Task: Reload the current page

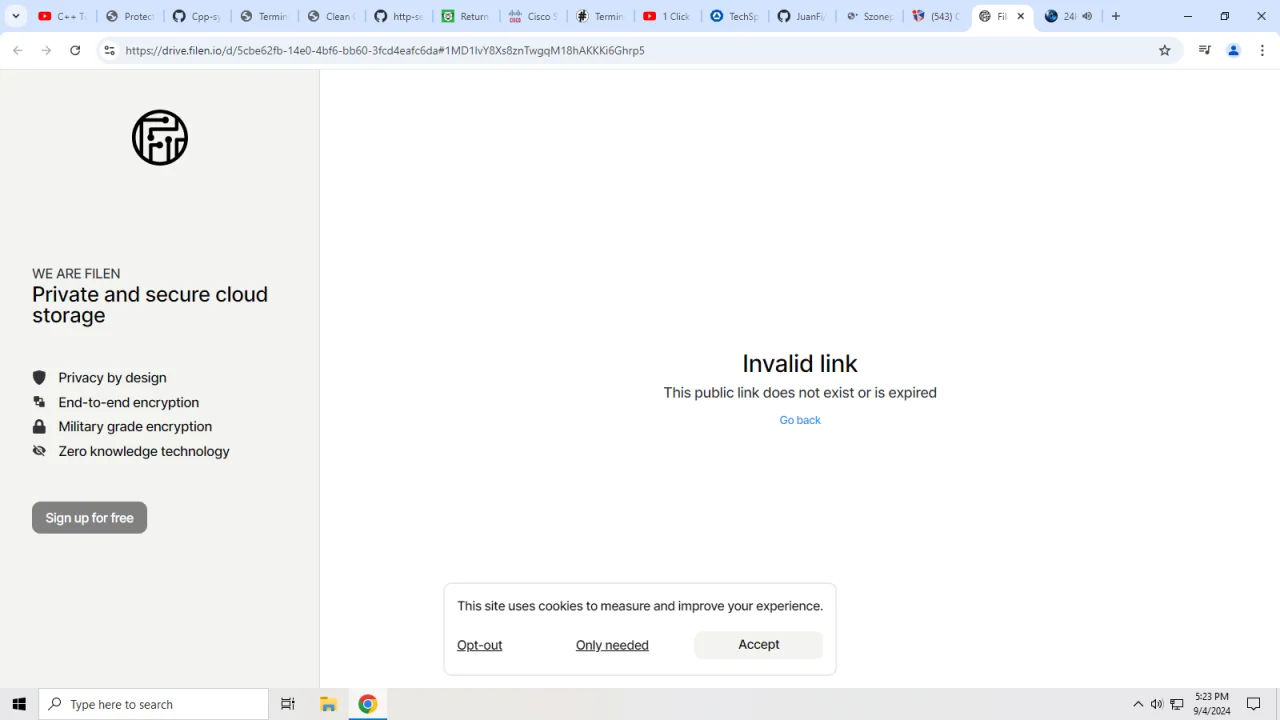Action: [x=75, y=50]
